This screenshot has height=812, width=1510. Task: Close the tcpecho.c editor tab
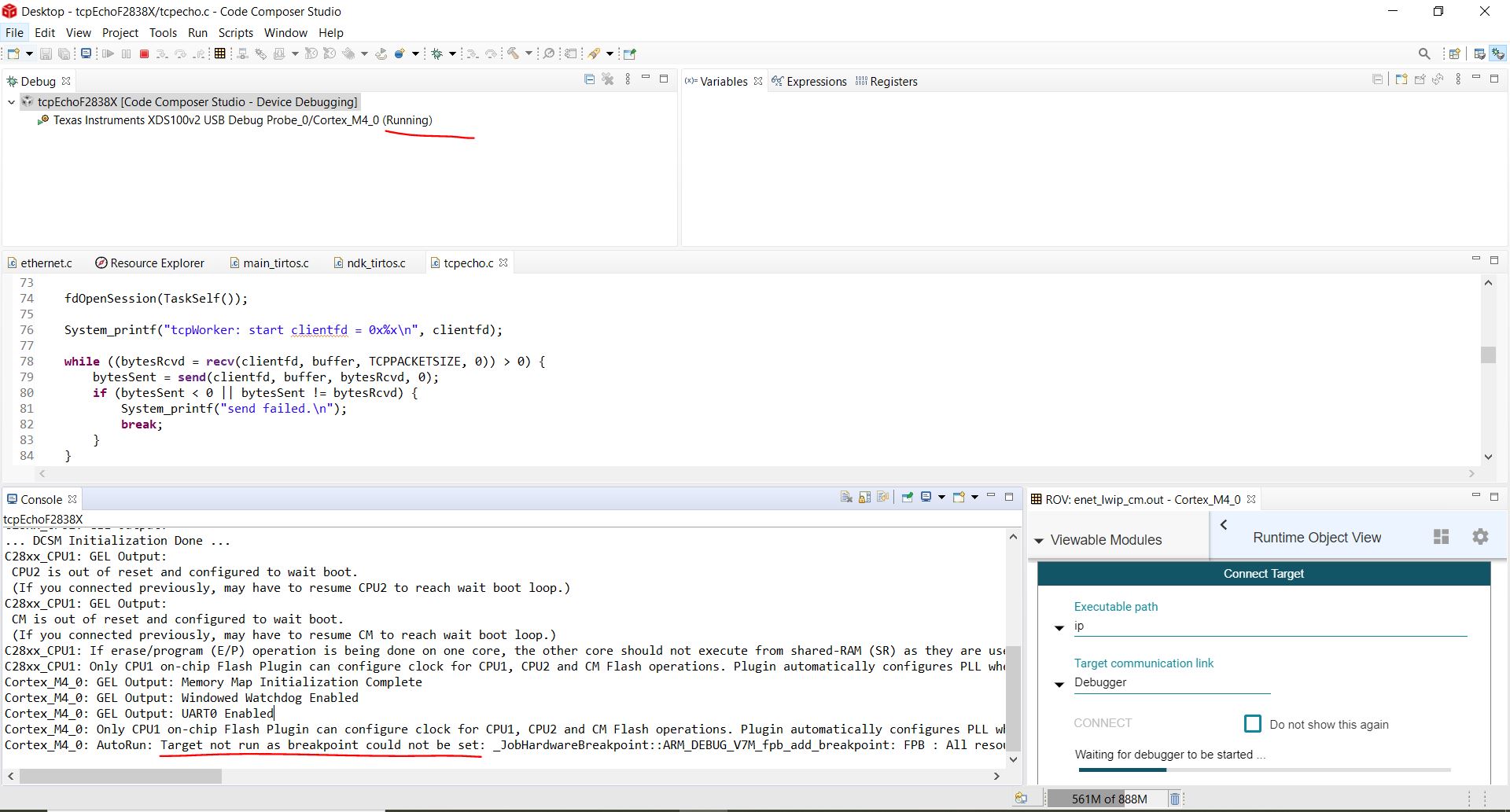pos(503,263)
